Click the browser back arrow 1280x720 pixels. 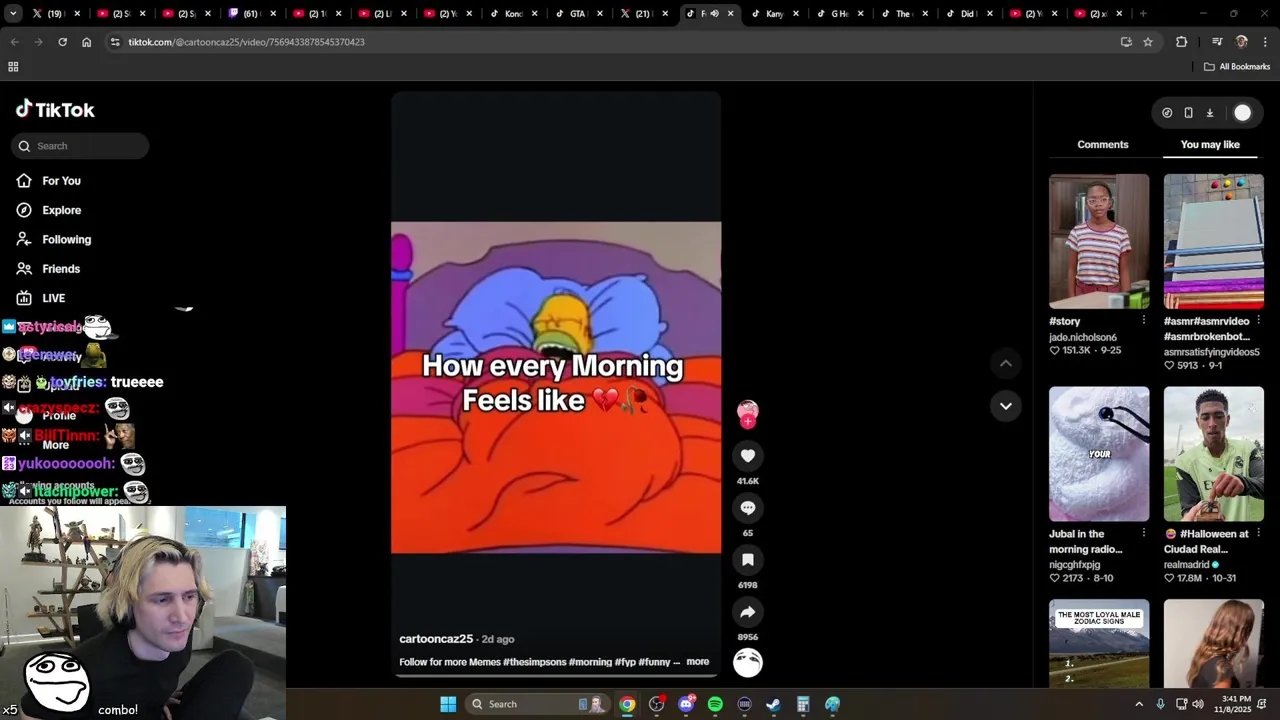[x=14, y=42]
